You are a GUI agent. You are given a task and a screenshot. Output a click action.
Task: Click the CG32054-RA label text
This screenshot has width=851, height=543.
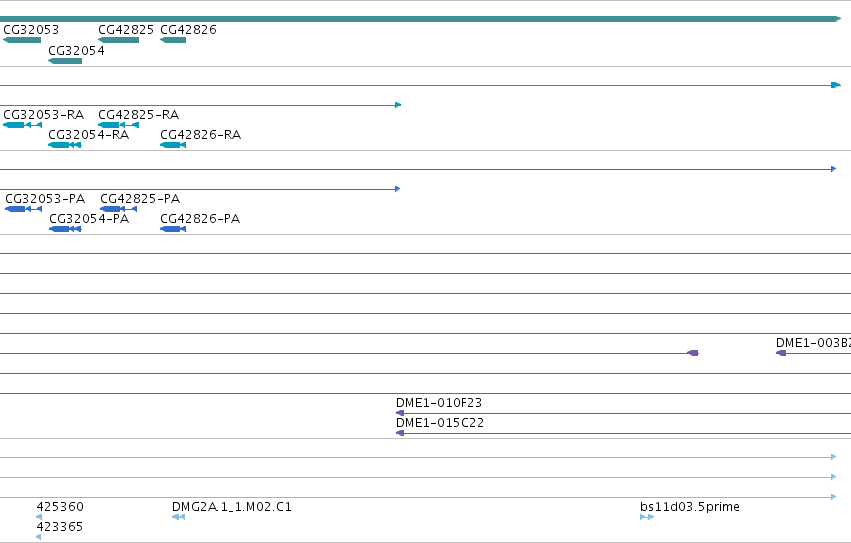(89, 135)
